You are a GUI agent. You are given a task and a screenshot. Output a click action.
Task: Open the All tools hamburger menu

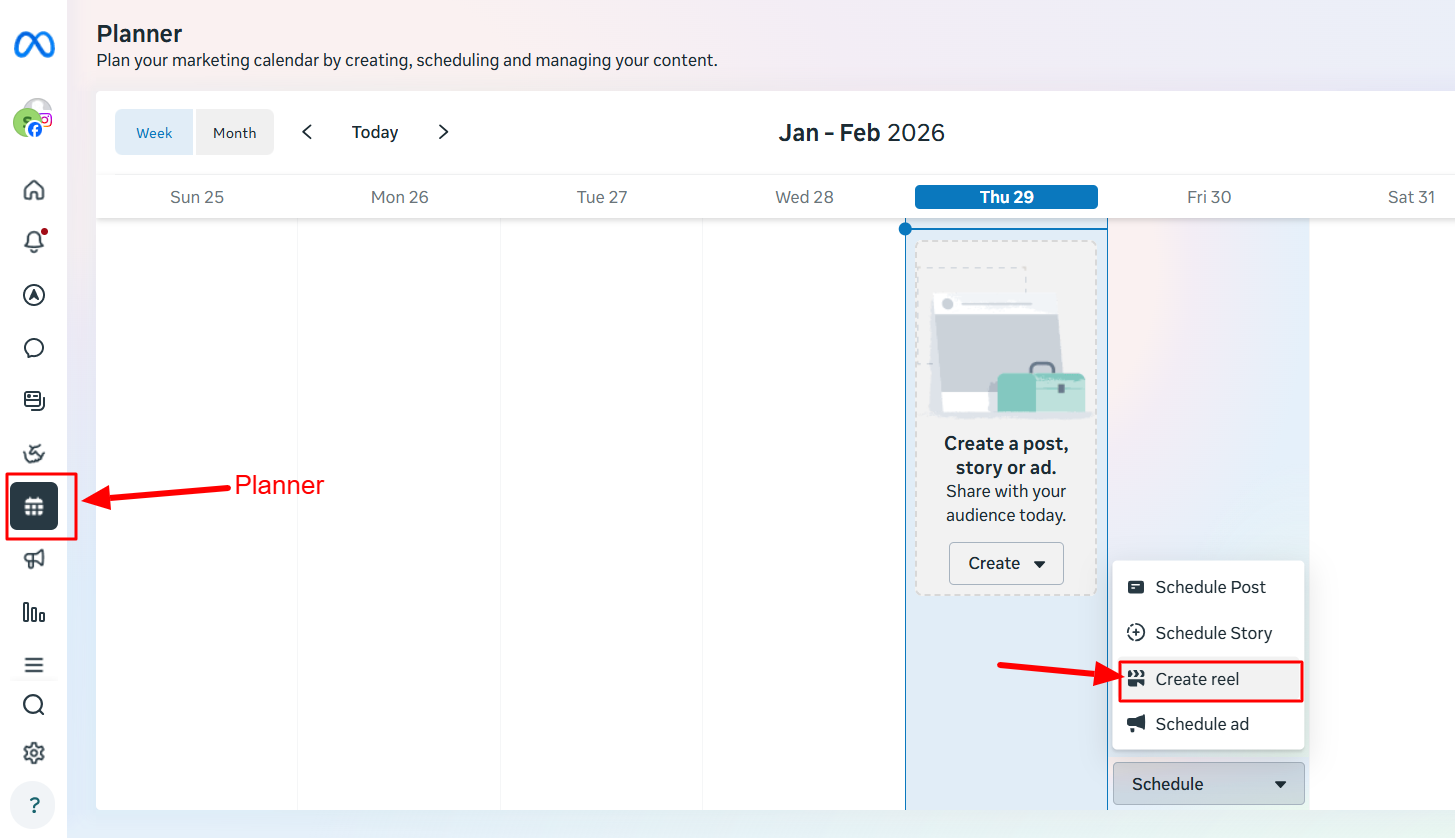[x=34, y=665]
